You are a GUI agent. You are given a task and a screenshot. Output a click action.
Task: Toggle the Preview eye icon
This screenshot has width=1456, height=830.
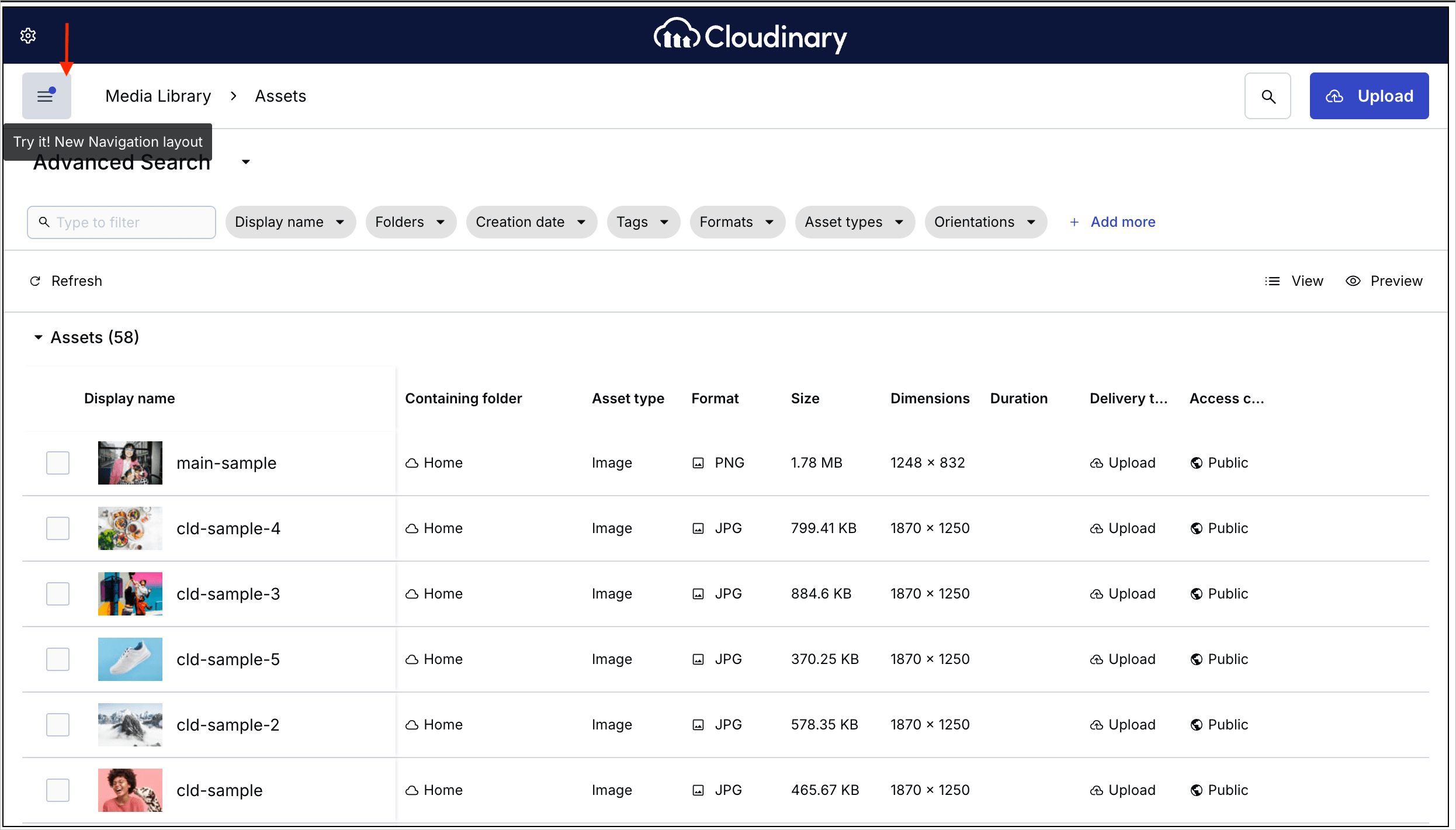coord(1353,281)
